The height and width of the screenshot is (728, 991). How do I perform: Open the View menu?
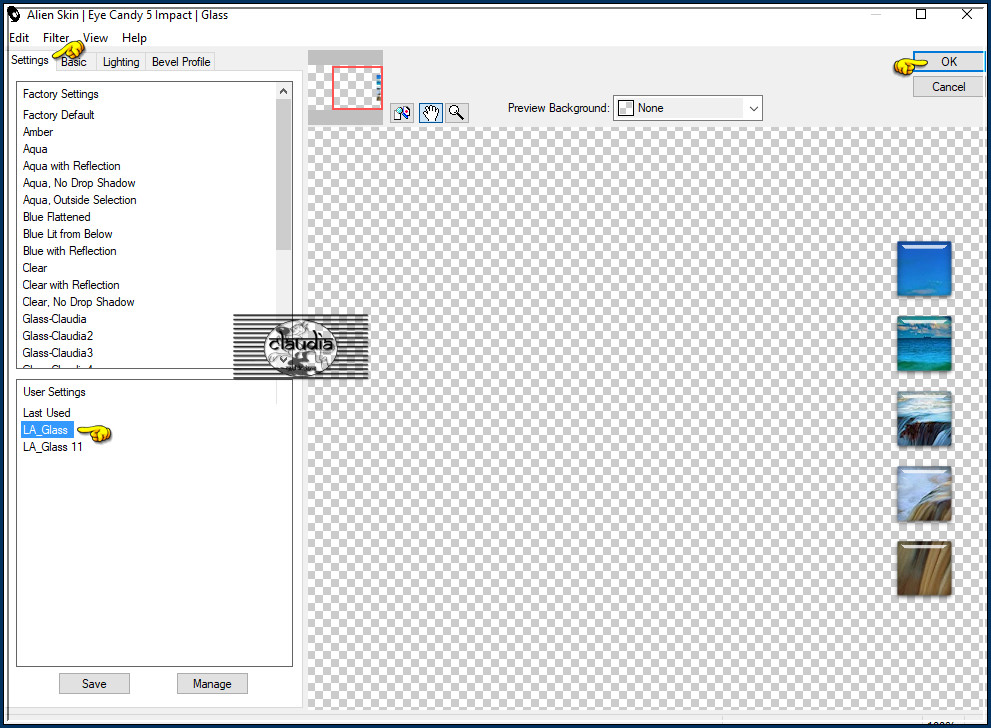pyautogui.click(x=95, y=38)
